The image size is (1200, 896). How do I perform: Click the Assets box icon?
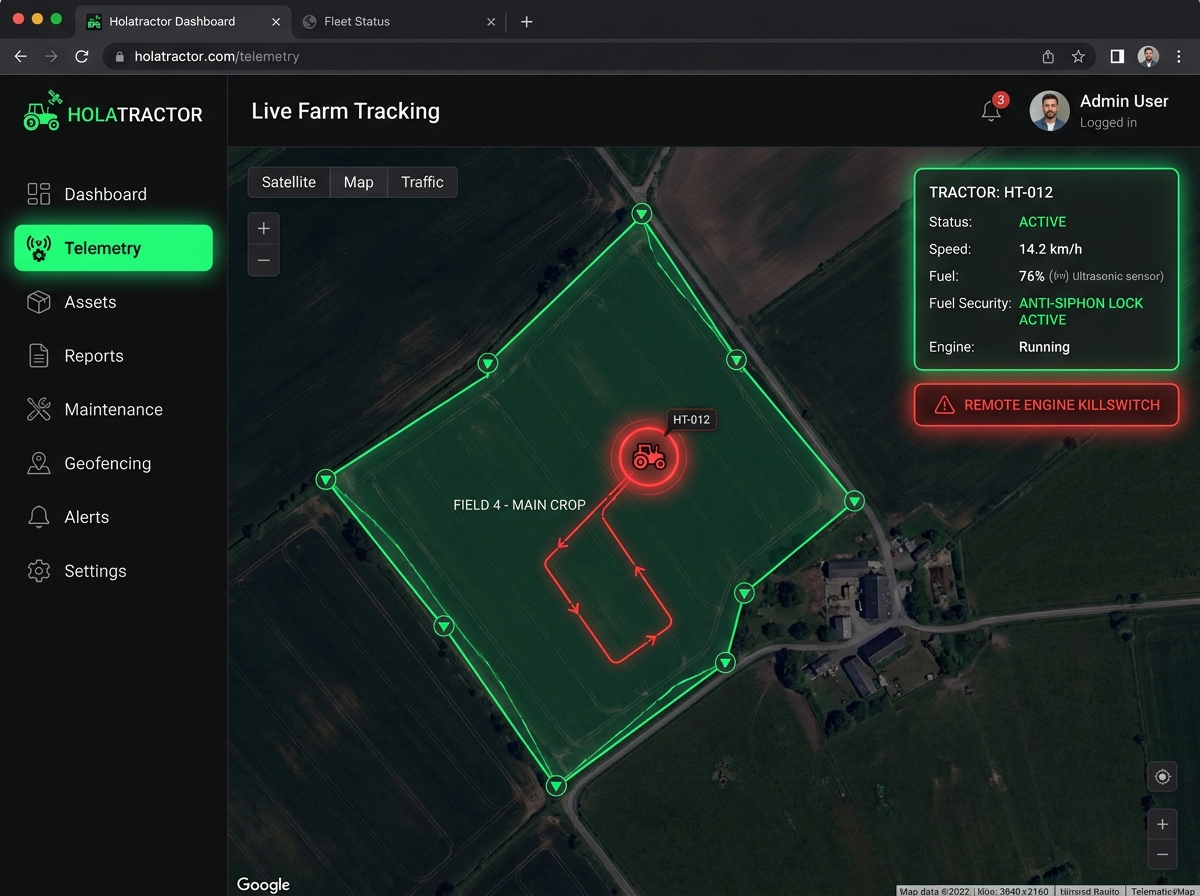click(39, 302)
